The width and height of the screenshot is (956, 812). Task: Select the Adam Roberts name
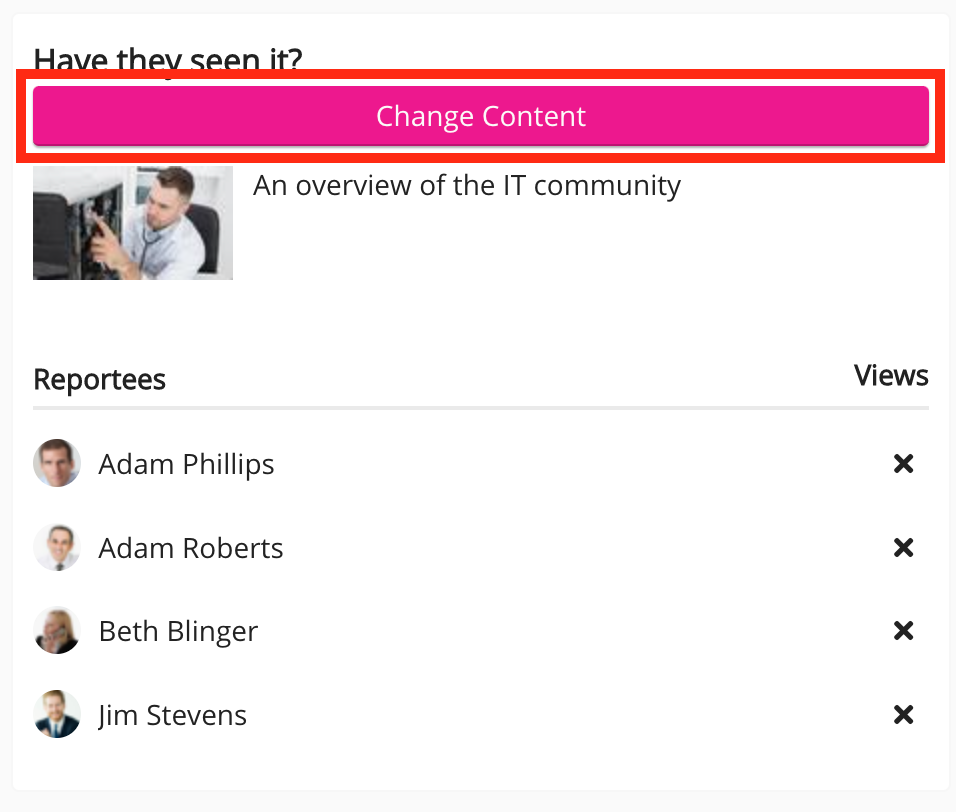pos(190,548)
